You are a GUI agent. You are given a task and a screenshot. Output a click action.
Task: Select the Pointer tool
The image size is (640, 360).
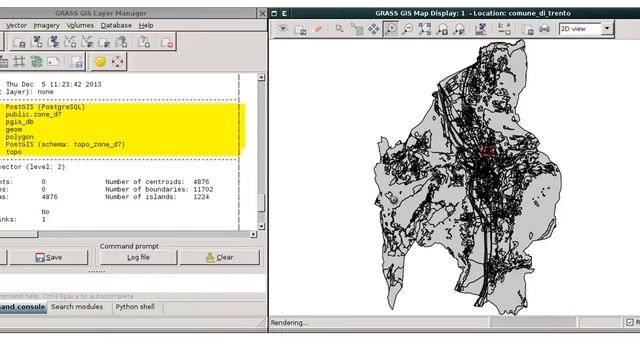(x=339, y=29)
